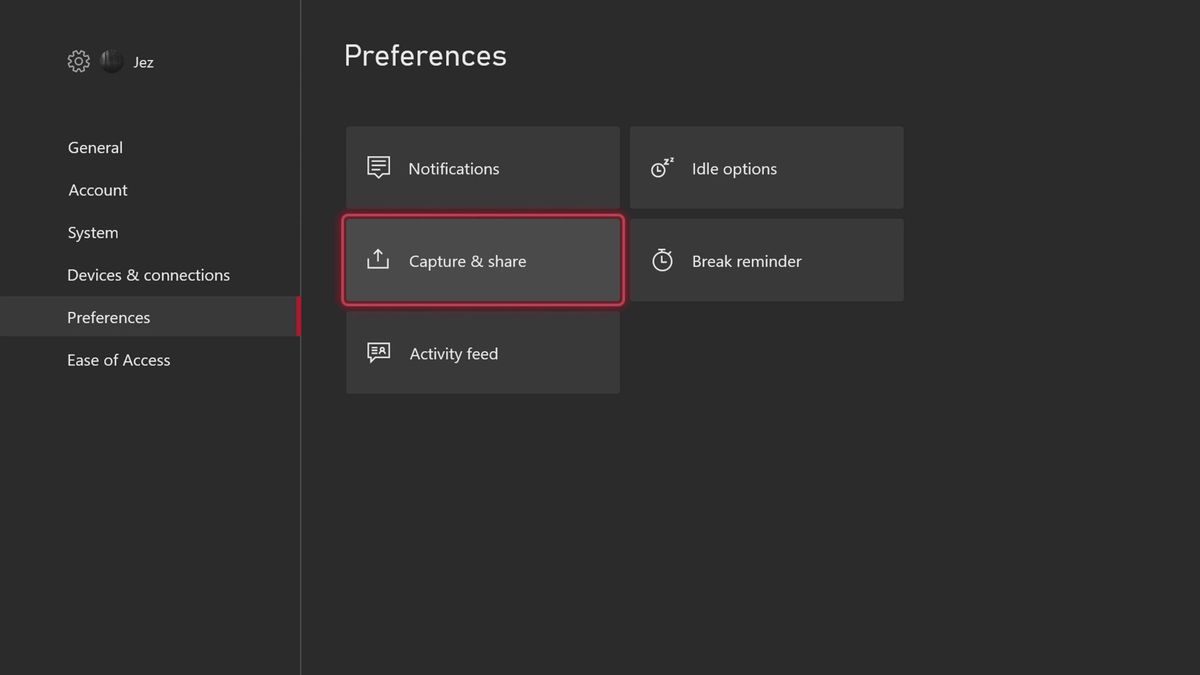Open the Notifications tile
This screenshot has height=675, width=1200.
tap(482, 167)
